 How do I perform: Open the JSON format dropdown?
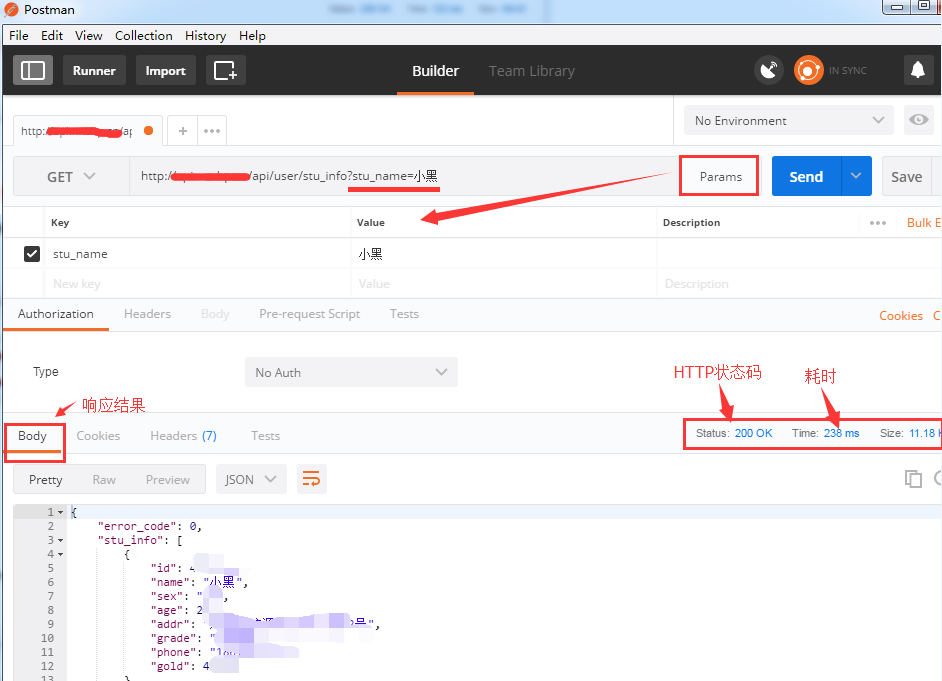coord(251,479)
